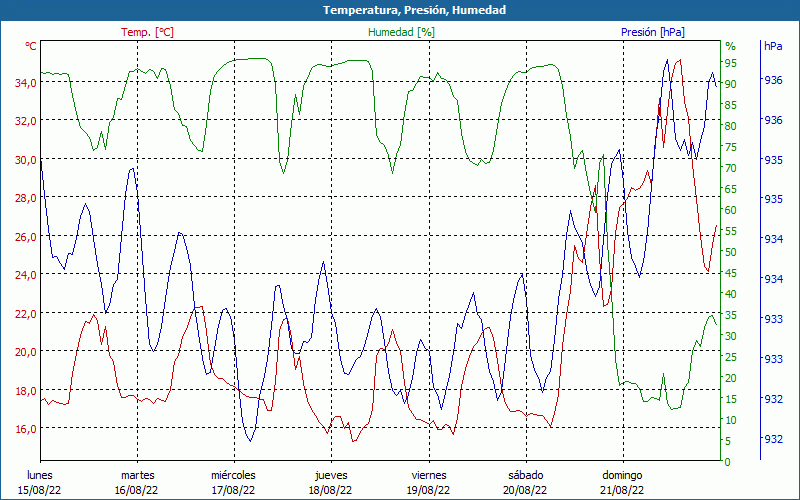Click the 60 humidity axis value
This screenshot has height=500, width=800.
click(x=731, y=210)
